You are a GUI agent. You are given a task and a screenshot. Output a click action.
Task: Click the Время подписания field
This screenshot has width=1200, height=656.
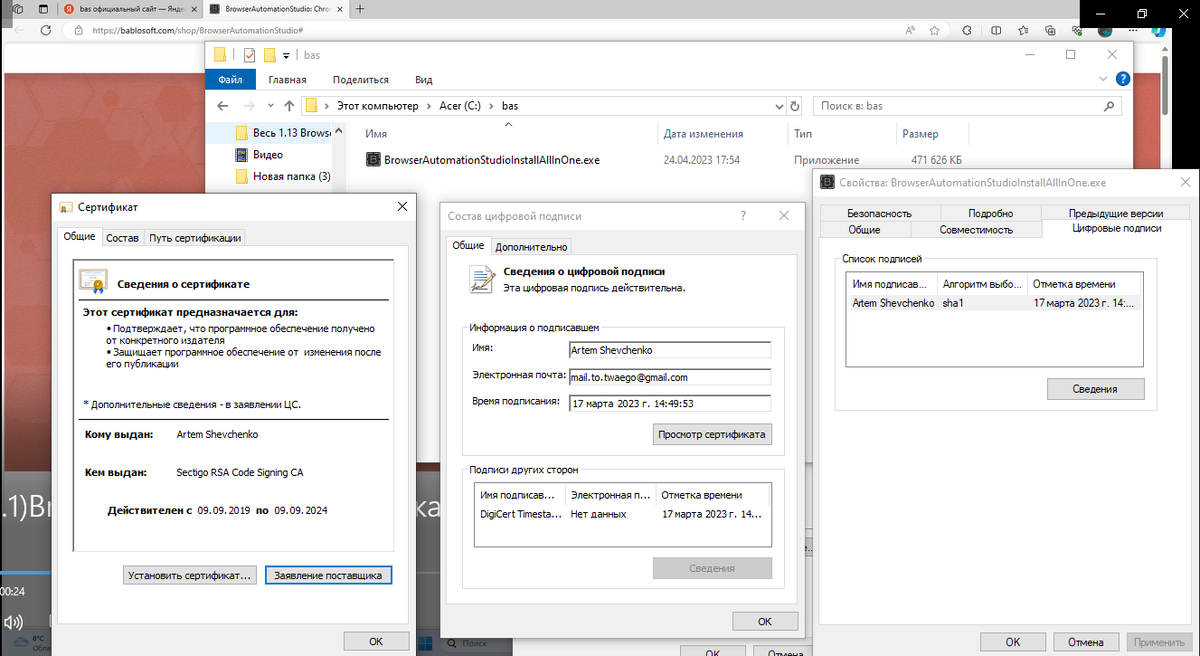point(669,404)
